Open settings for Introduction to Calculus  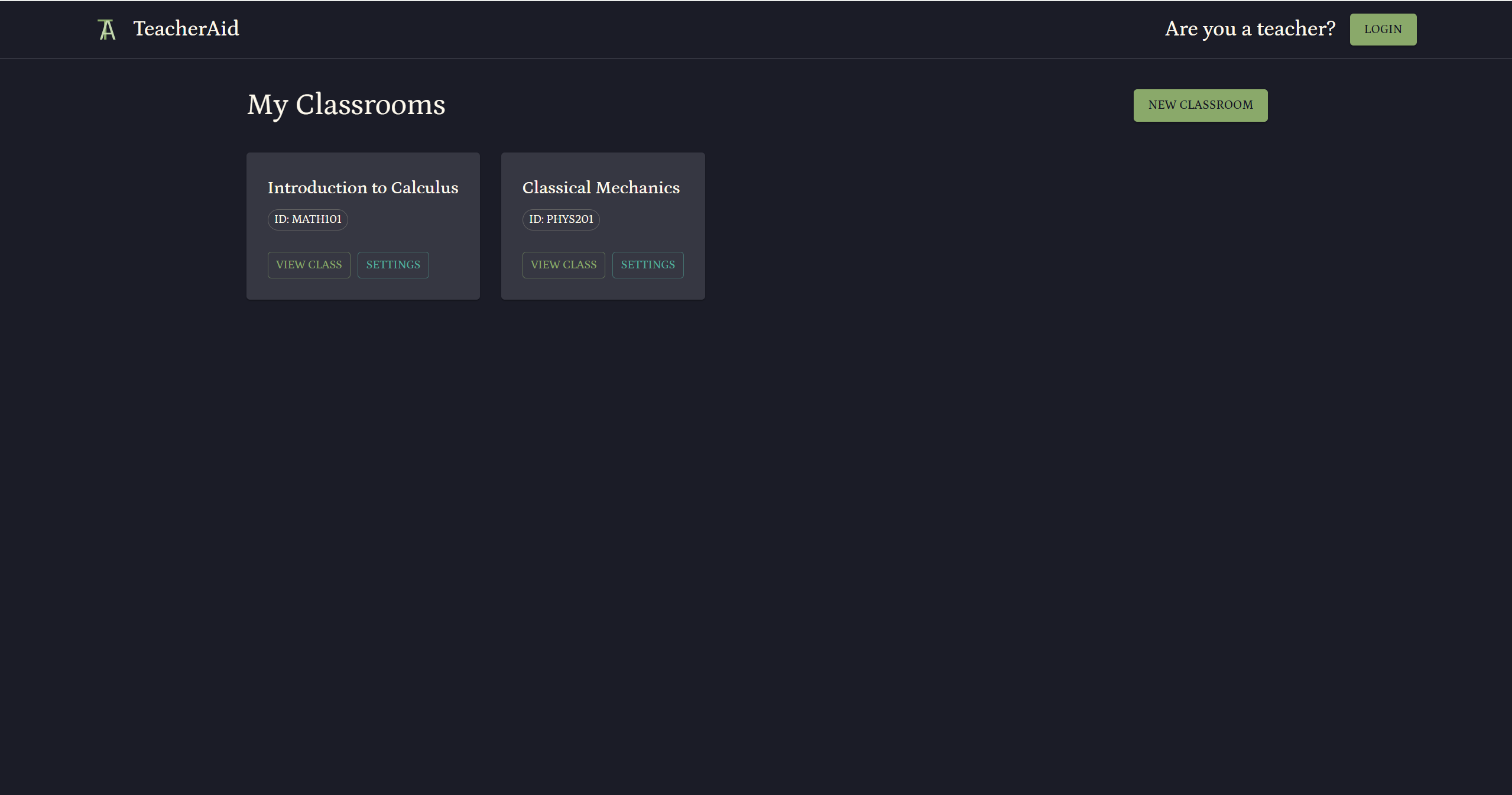pyautogui.click(x=392, y=265)
